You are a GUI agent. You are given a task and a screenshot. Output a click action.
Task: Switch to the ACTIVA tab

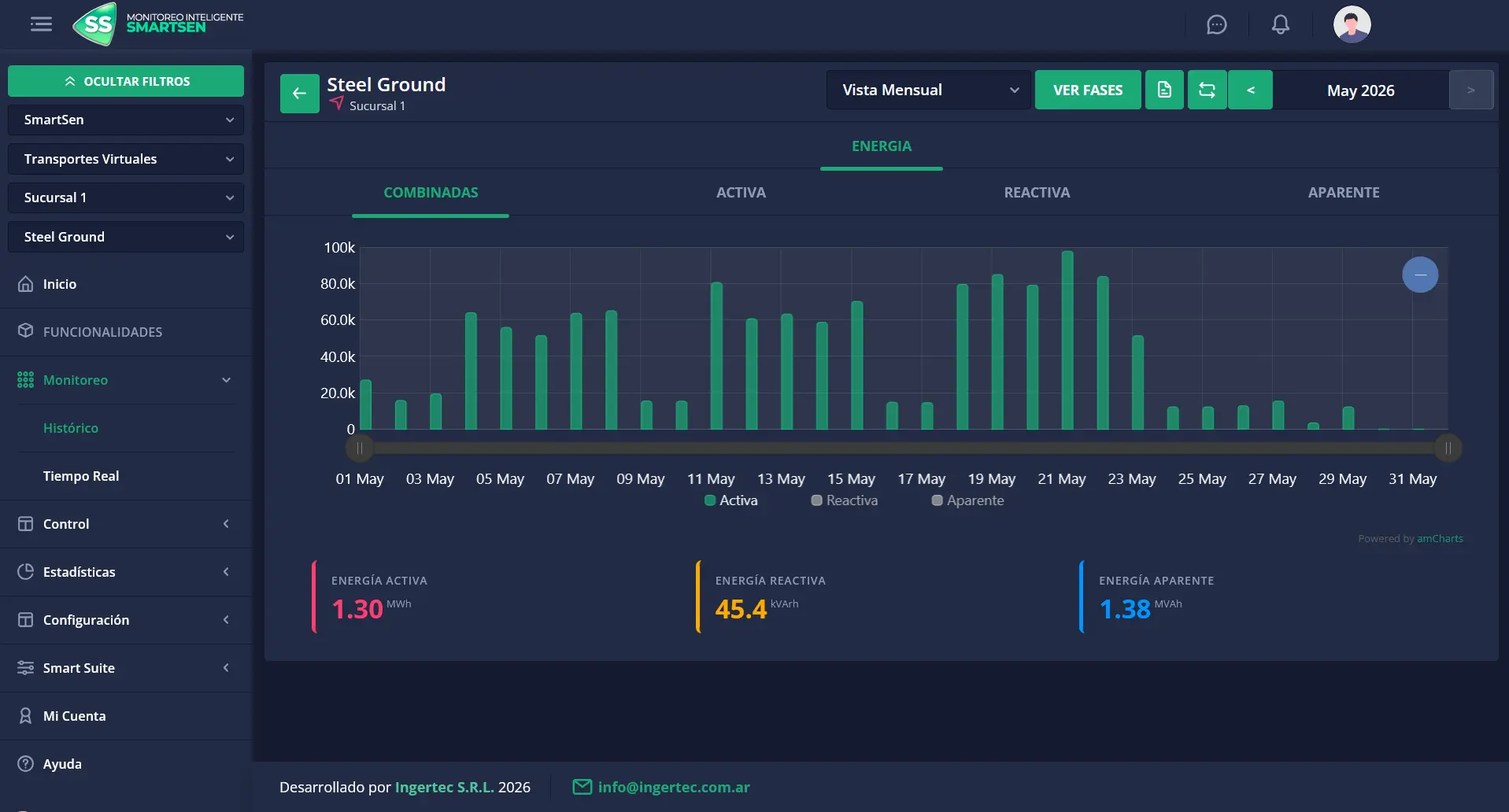tap(741, 193)
